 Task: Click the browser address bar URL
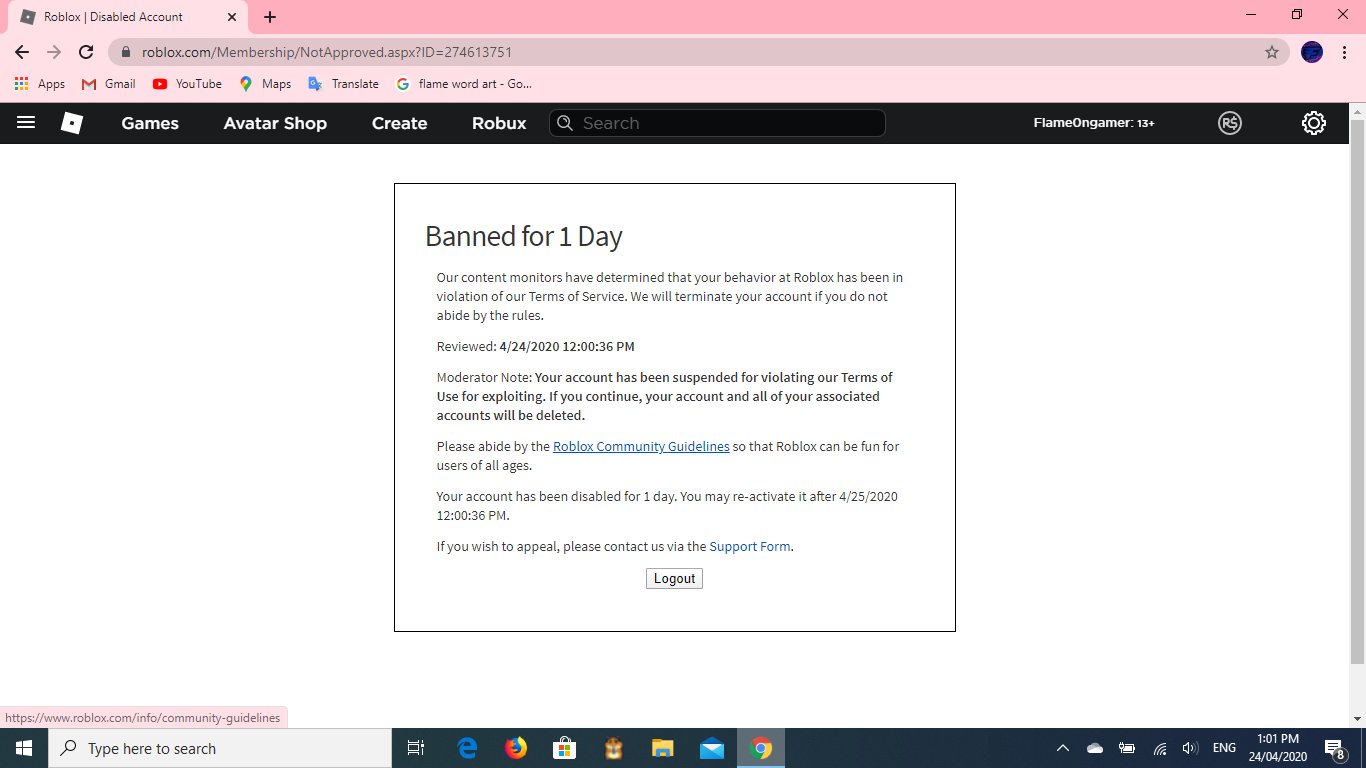[328, 52]
